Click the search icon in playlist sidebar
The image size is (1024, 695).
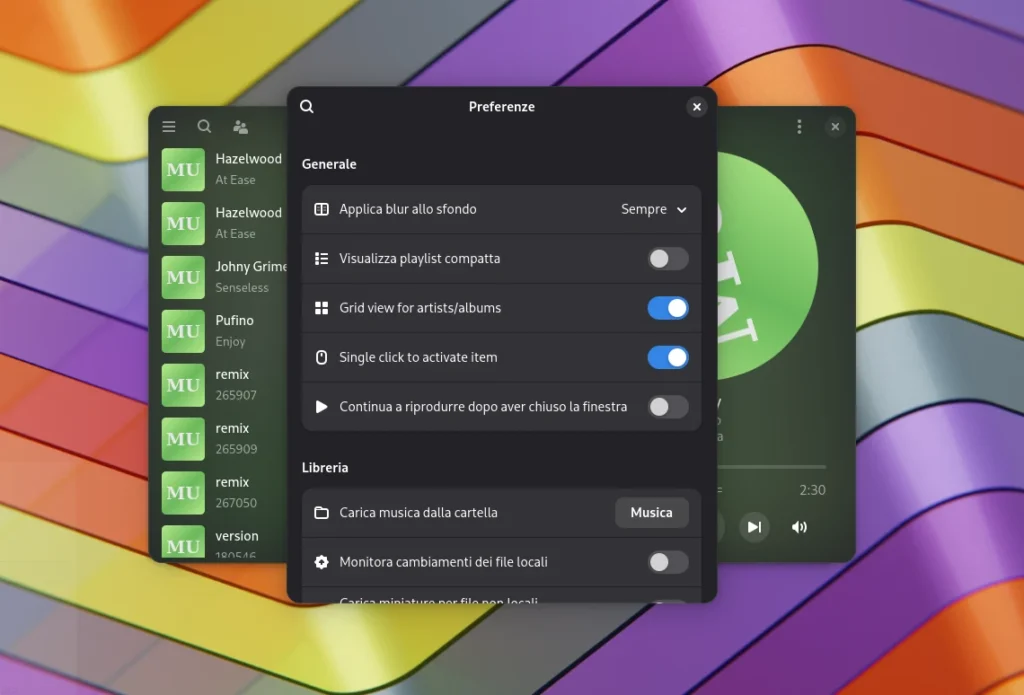coord(204,127)
